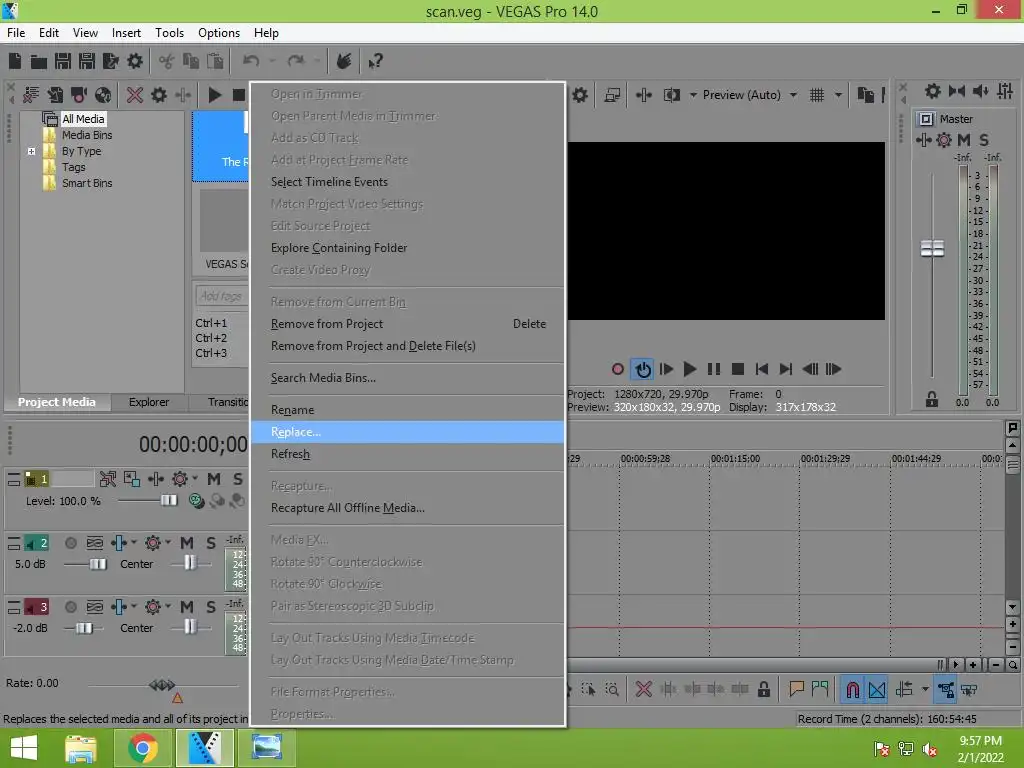The height and width of the screenshot is (768, 1024).
Task: Click Extract Audio from CD icon
Action: coord(103,95)
